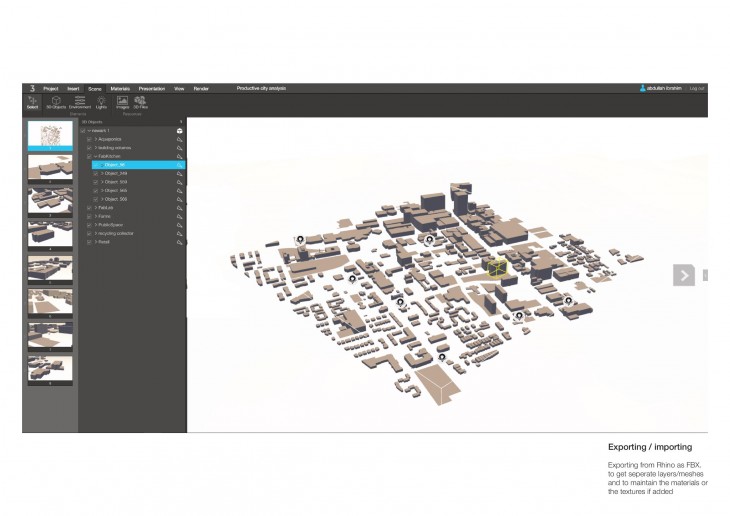Viewport: 730px width, 516px height.
Task: Open the 3D Files resource icon
Action: coord(140,102)
